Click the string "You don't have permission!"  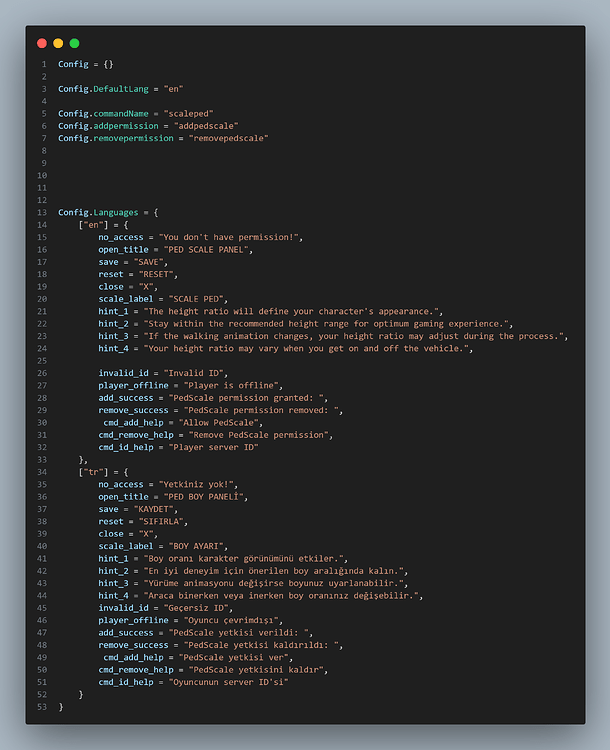pyautogui.click(x=229, y=237)
